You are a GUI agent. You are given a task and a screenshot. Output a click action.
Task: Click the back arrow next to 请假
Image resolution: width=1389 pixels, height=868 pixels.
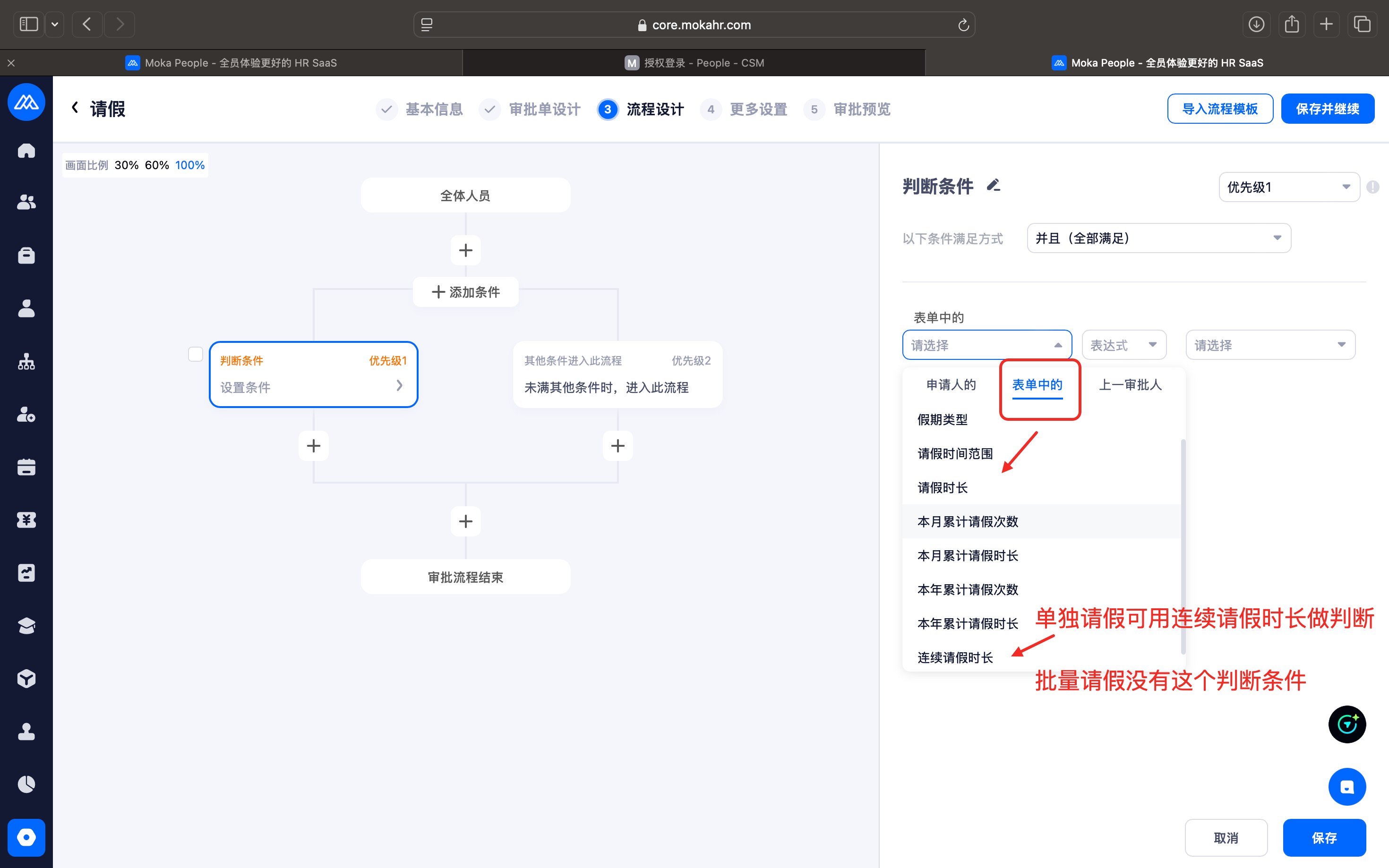(75, 108)
